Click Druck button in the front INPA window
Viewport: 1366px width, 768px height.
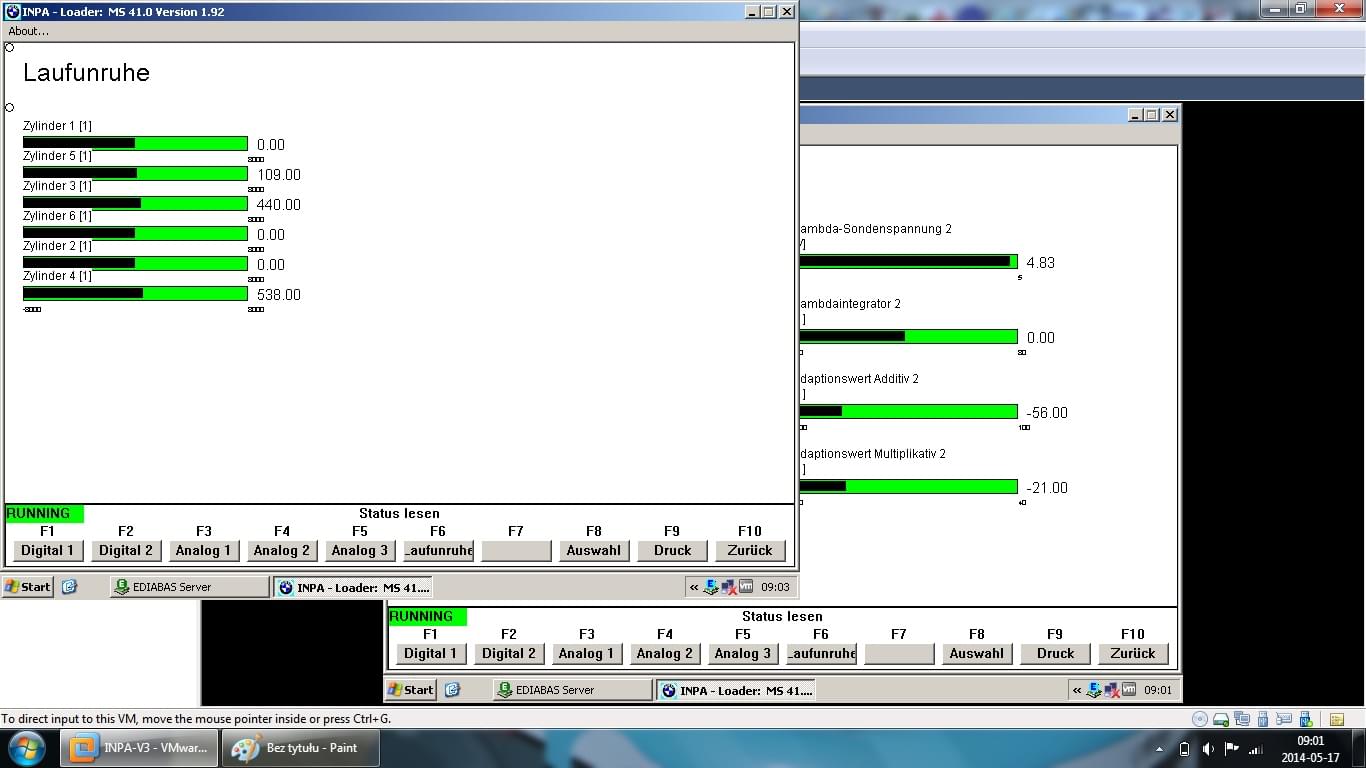(672, 550)
